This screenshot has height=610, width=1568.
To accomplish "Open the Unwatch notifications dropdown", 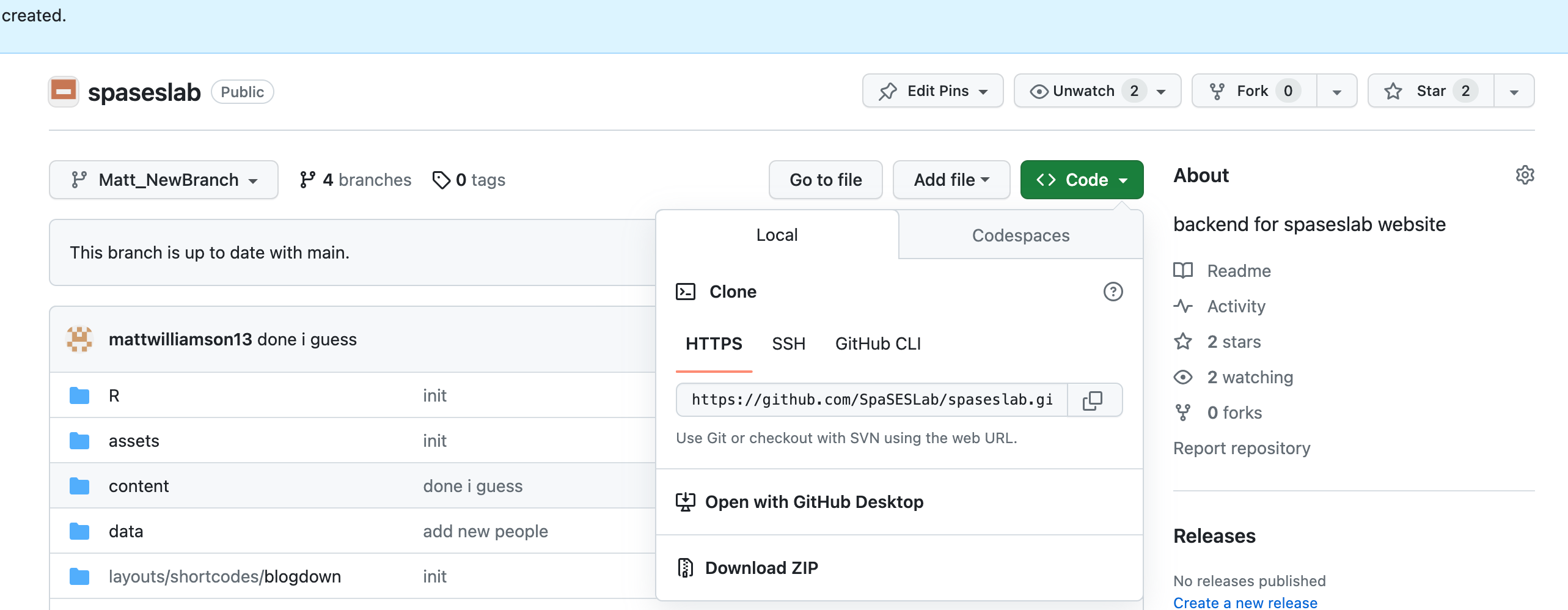I will 1097,91.
